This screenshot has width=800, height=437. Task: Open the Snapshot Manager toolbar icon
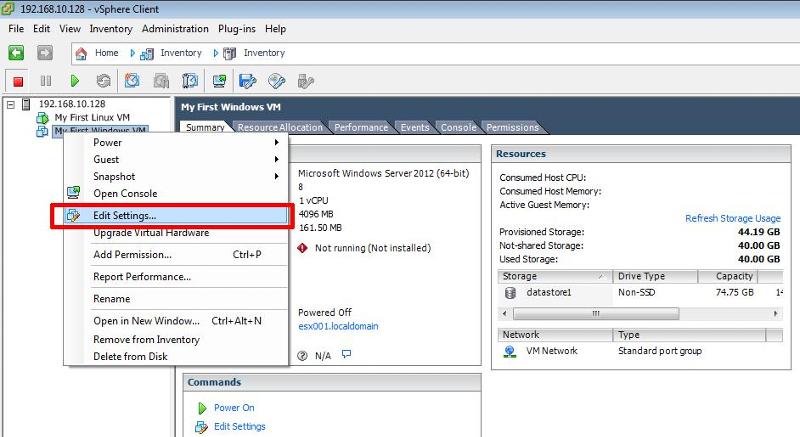(190, 81)
